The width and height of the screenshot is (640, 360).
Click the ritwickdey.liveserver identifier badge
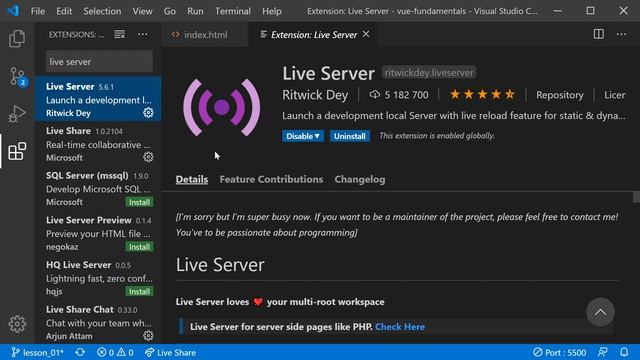click(x=429, y=73)
